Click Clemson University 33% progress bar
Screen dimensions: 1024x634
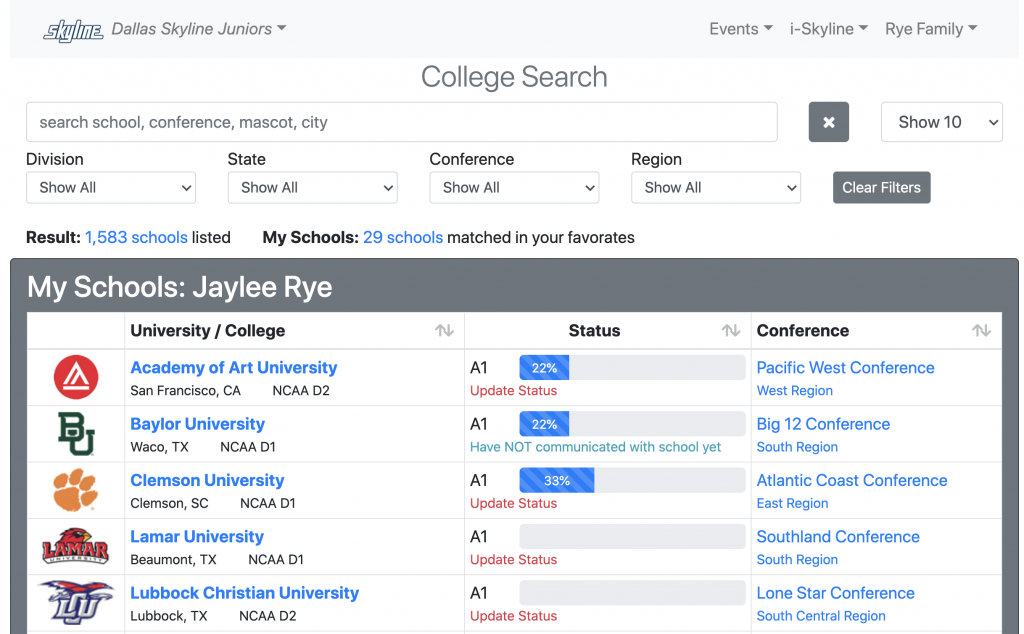pos(632,480)
